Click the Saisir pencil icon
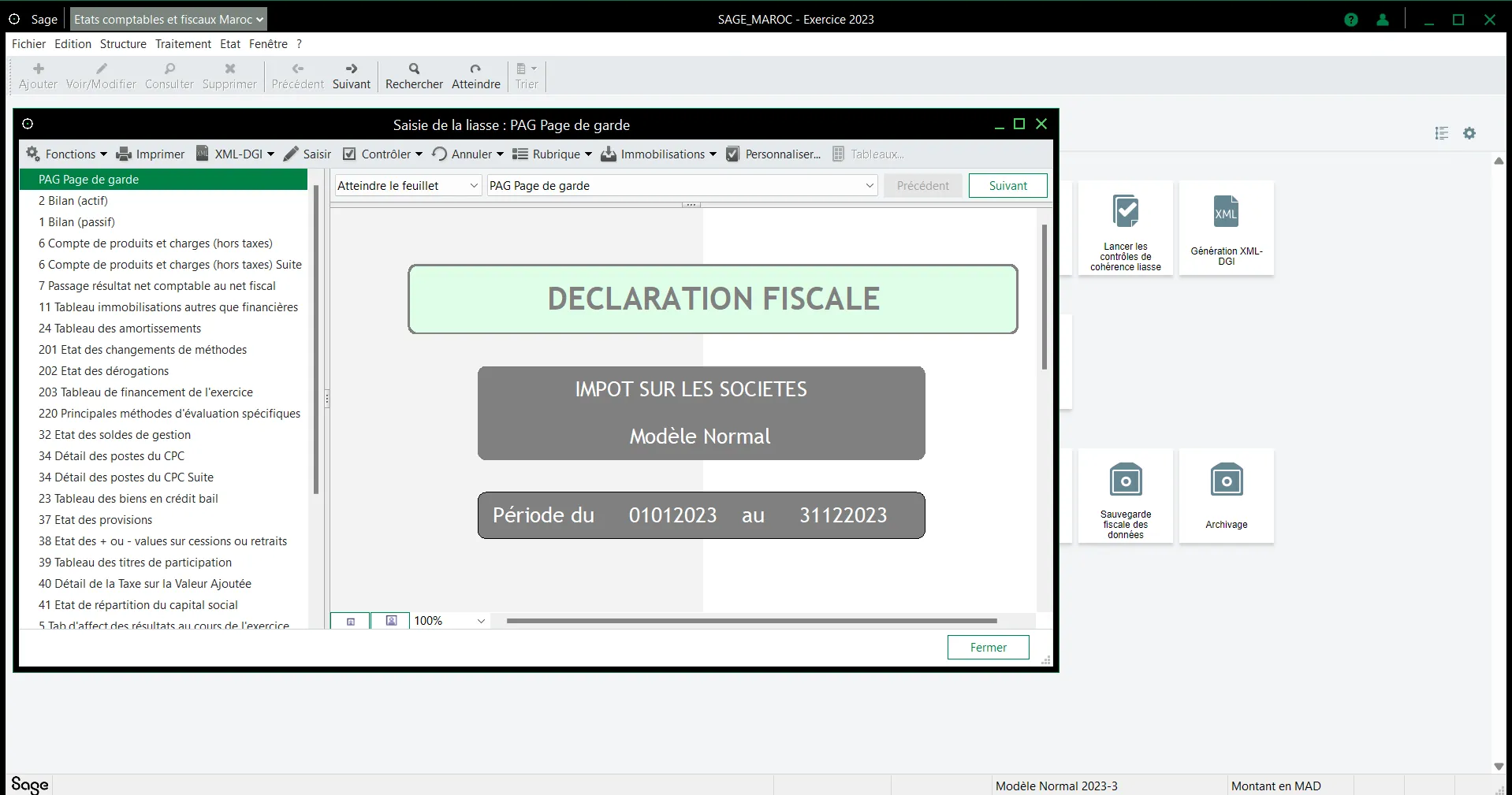 click(291, 154)
